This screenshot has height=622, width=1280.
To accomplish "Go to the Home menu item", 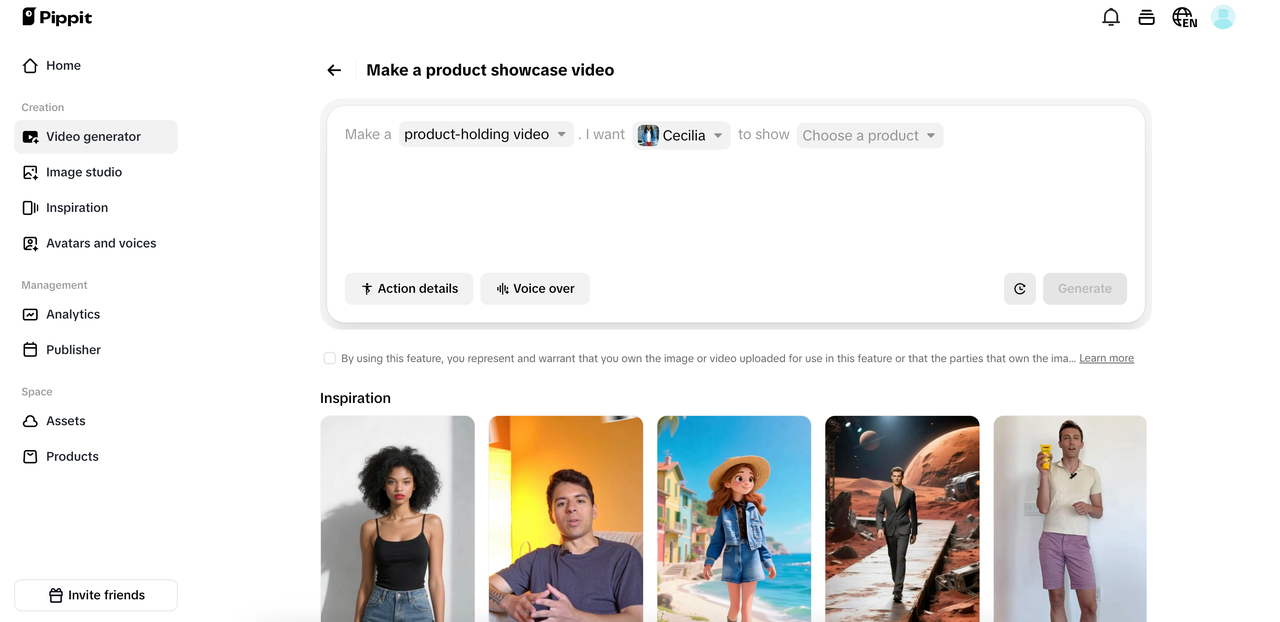I will tap(63, 65).
